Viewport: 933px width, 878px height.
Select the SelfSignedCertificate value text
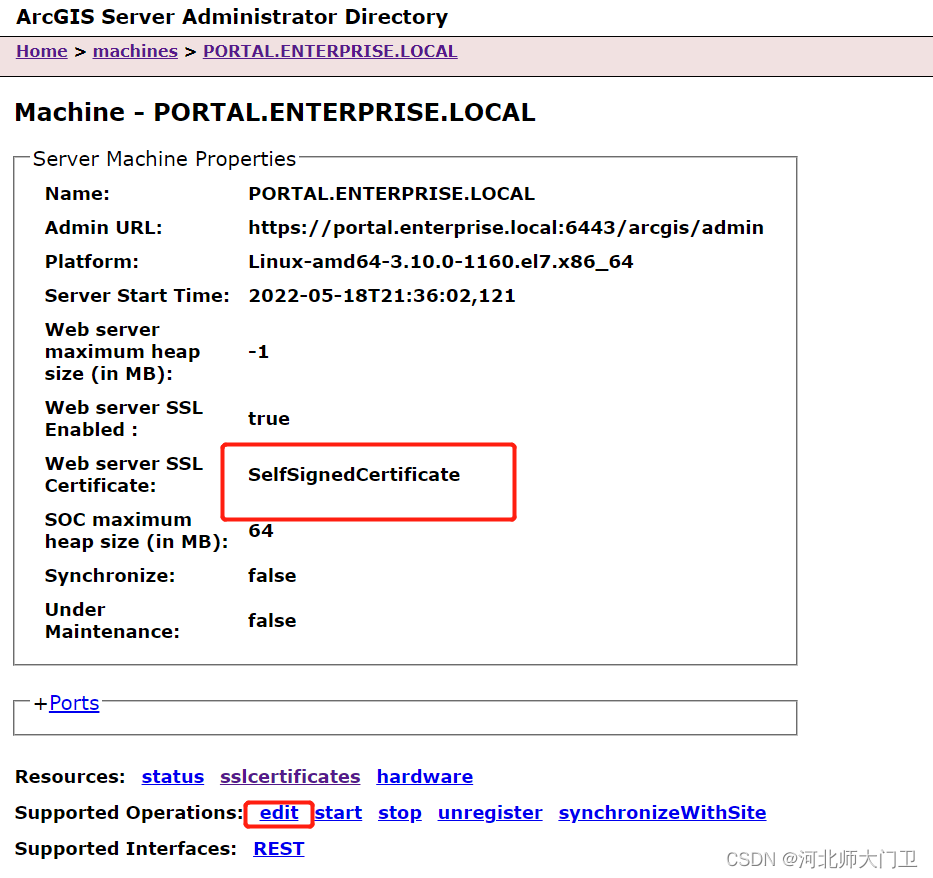pos(354,475)
